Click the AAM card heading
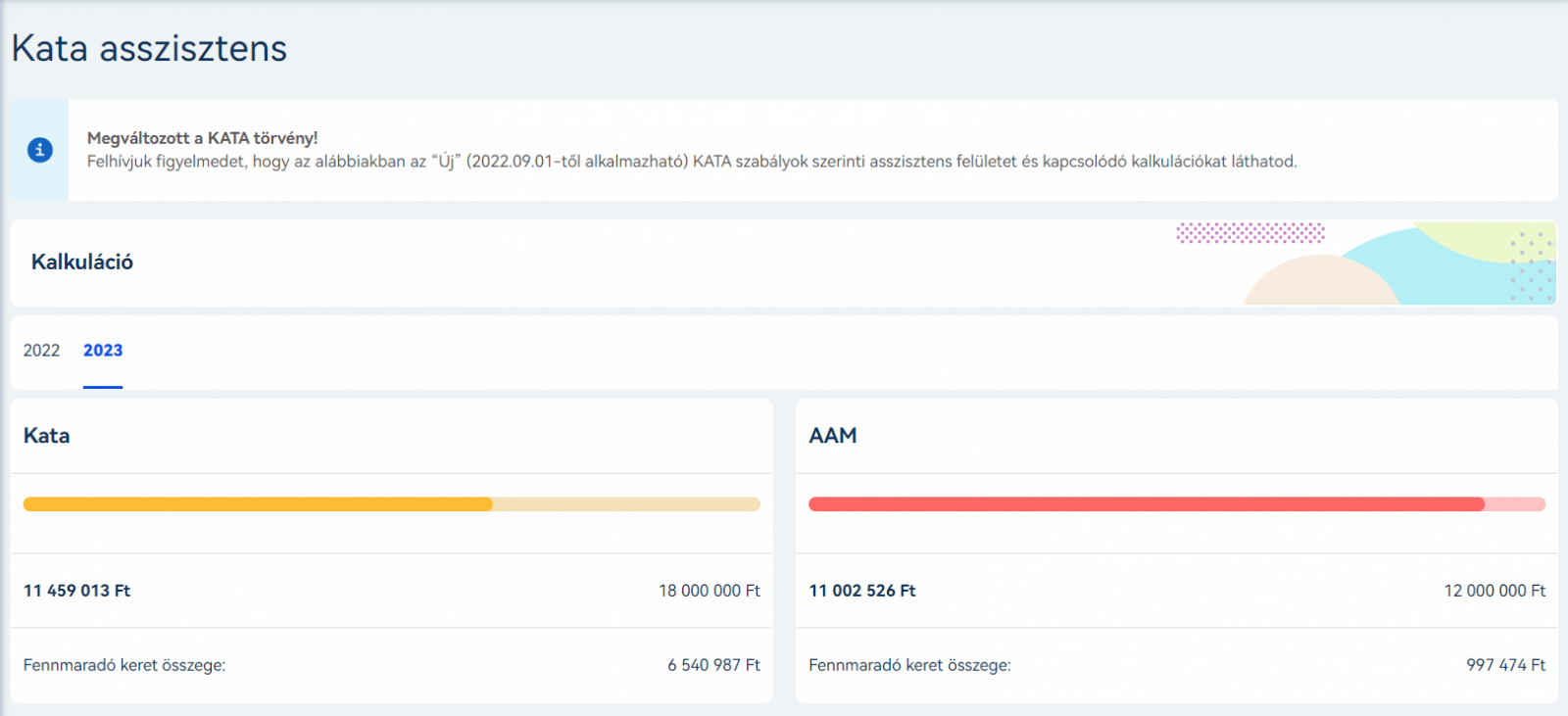The image size is (1568, 716). pyautogui.click(x=833, y=436)
